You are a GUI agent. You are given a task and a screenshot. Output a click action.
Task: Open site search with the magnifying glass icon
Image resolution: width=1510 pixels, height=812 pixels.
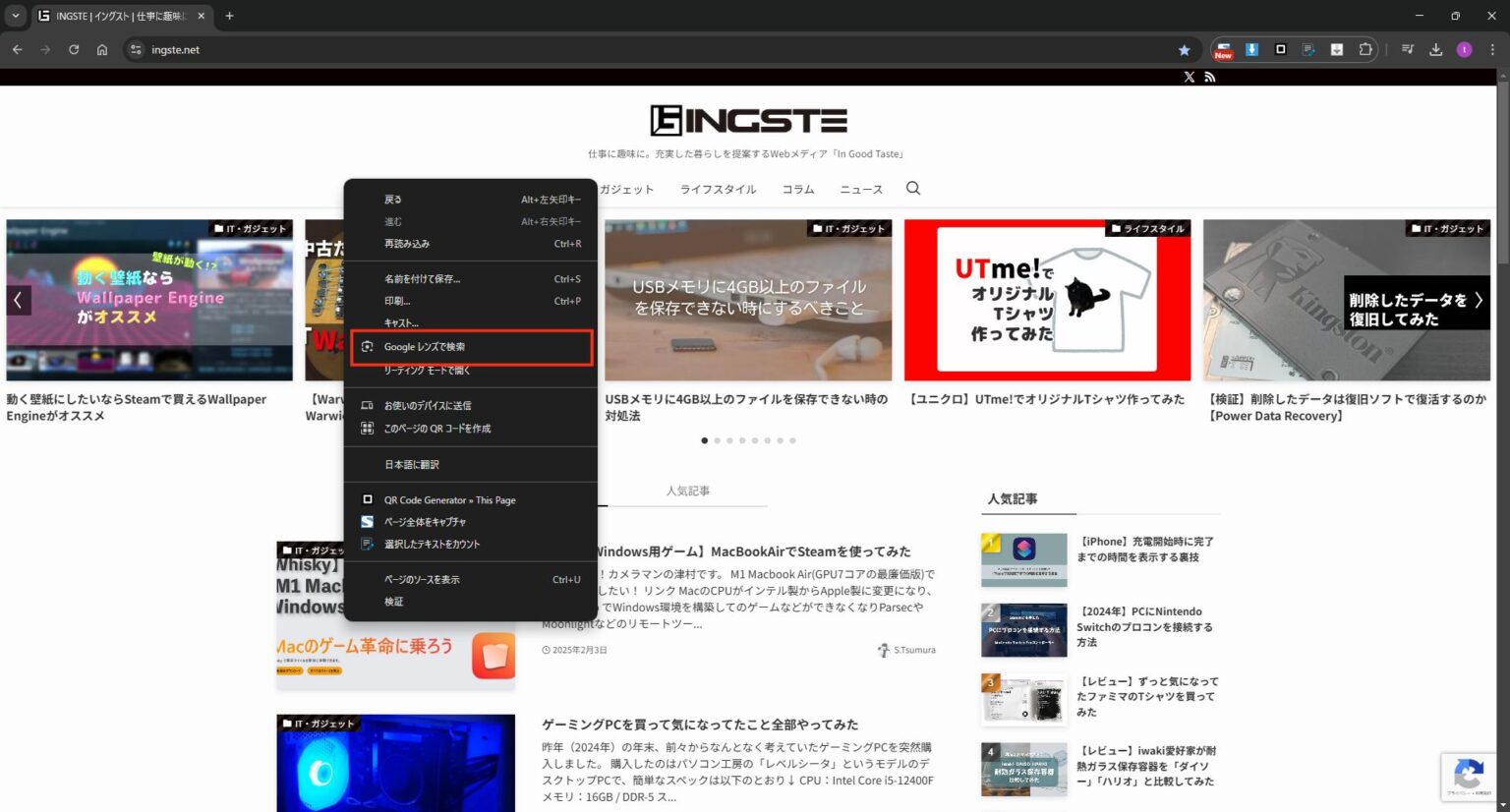(912, 188)
